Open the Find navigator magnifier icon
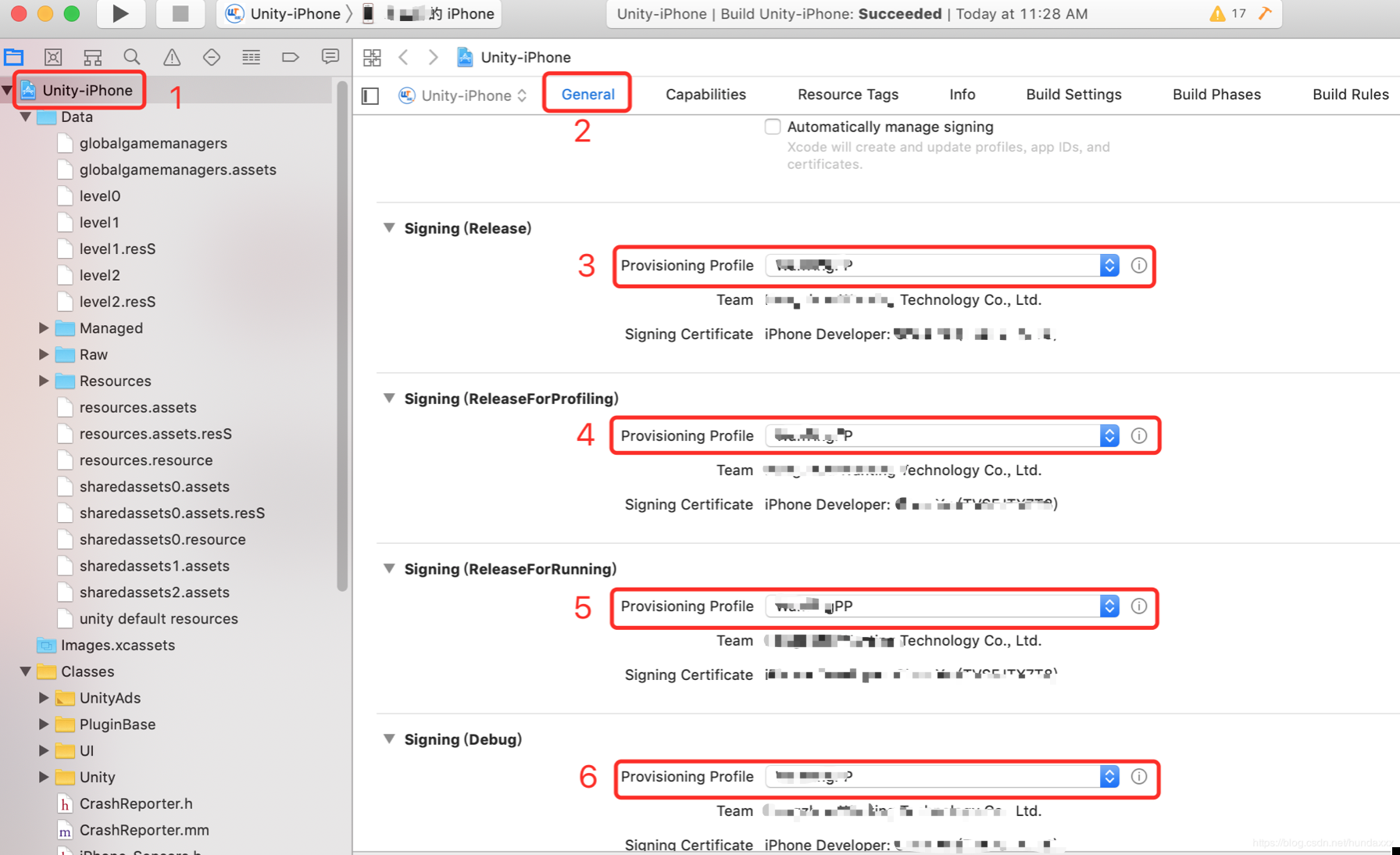This screenshot has width=1400, height=855. point(132,57)
